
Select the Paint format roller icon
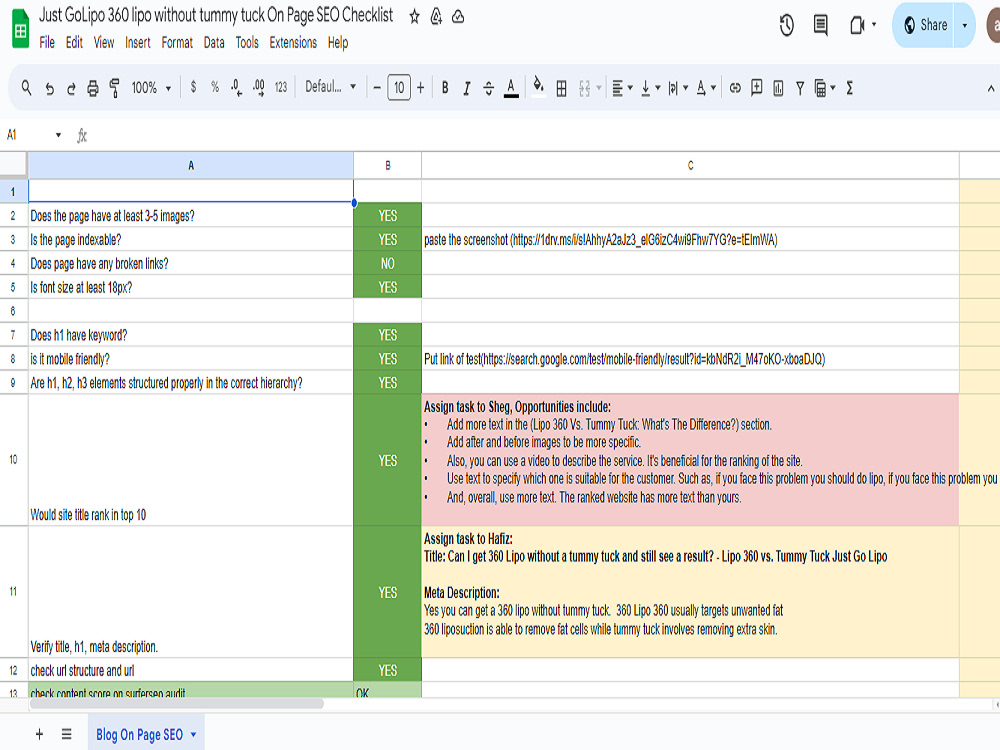(x=115, y=88)
